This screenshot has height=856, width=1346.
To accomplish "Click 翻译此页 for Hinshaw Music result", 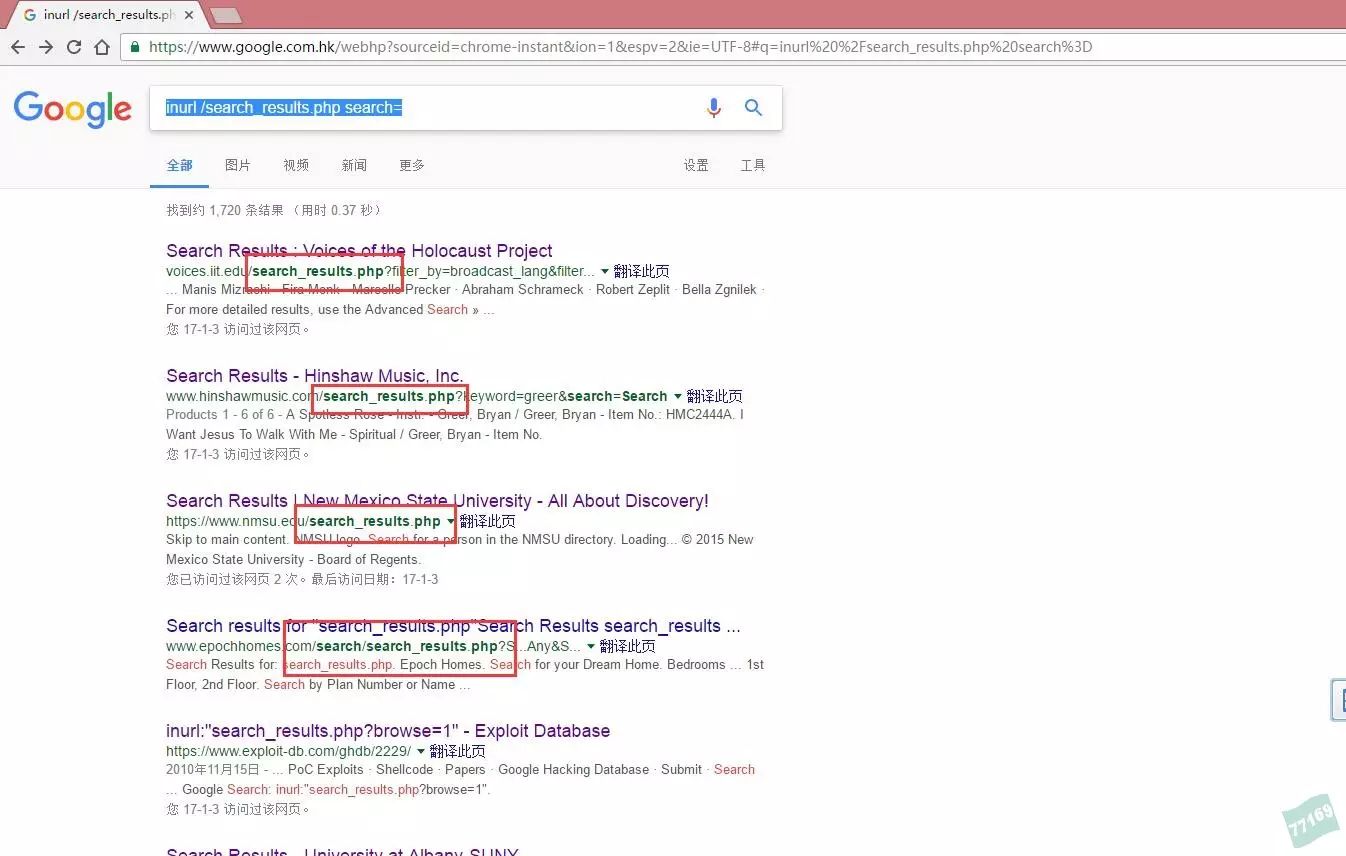I will [714, 396].
